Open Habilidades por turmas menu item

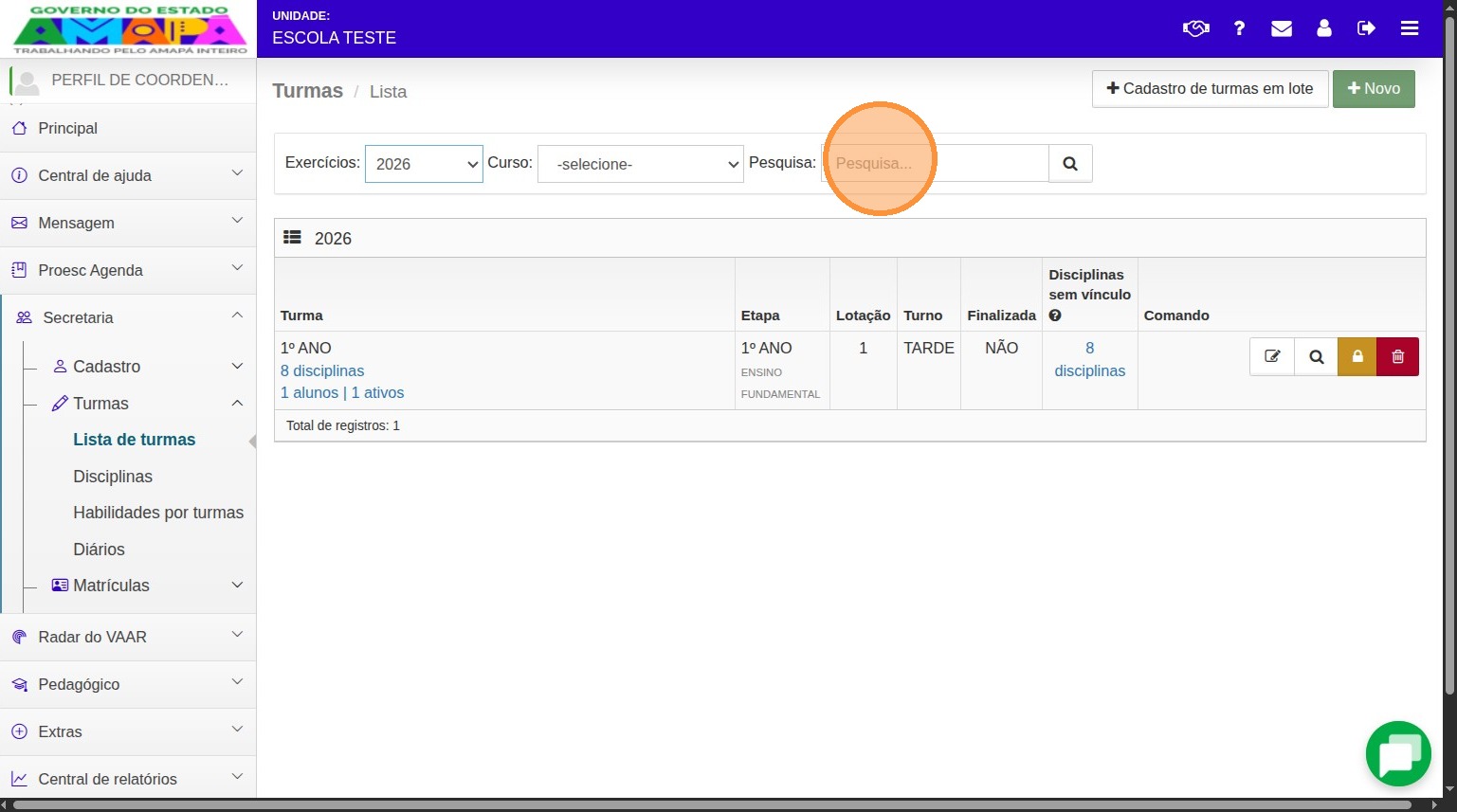coord(158,513)
